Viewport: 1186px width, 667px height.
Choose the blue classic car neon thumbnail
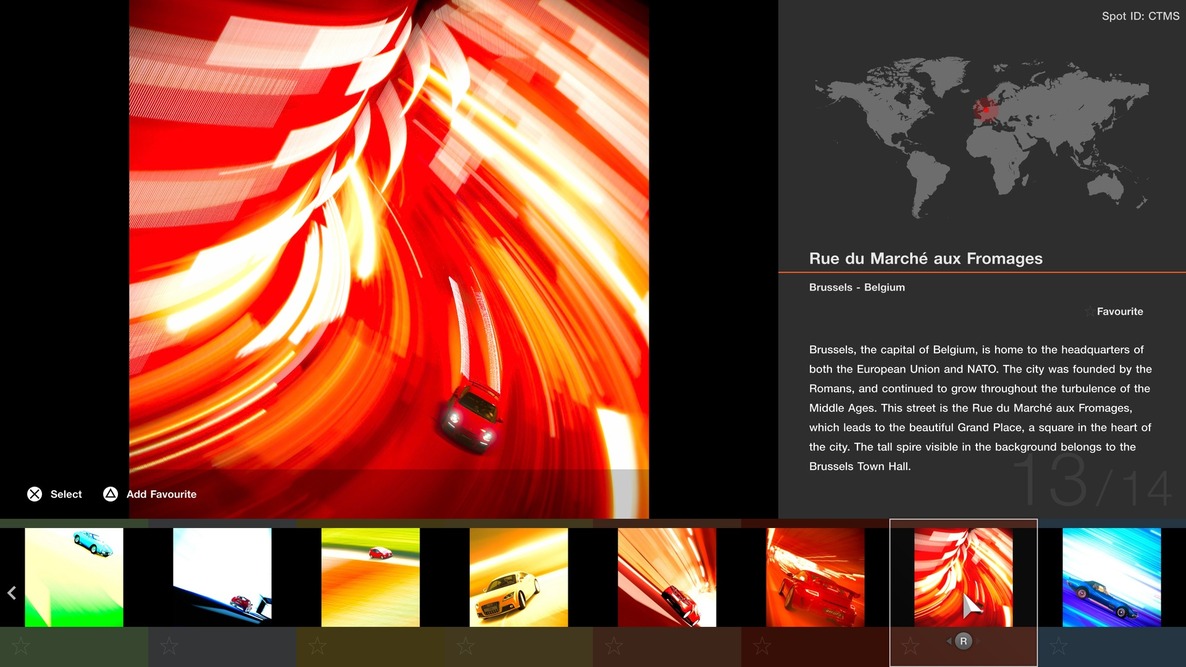[x=1111, y=577]
